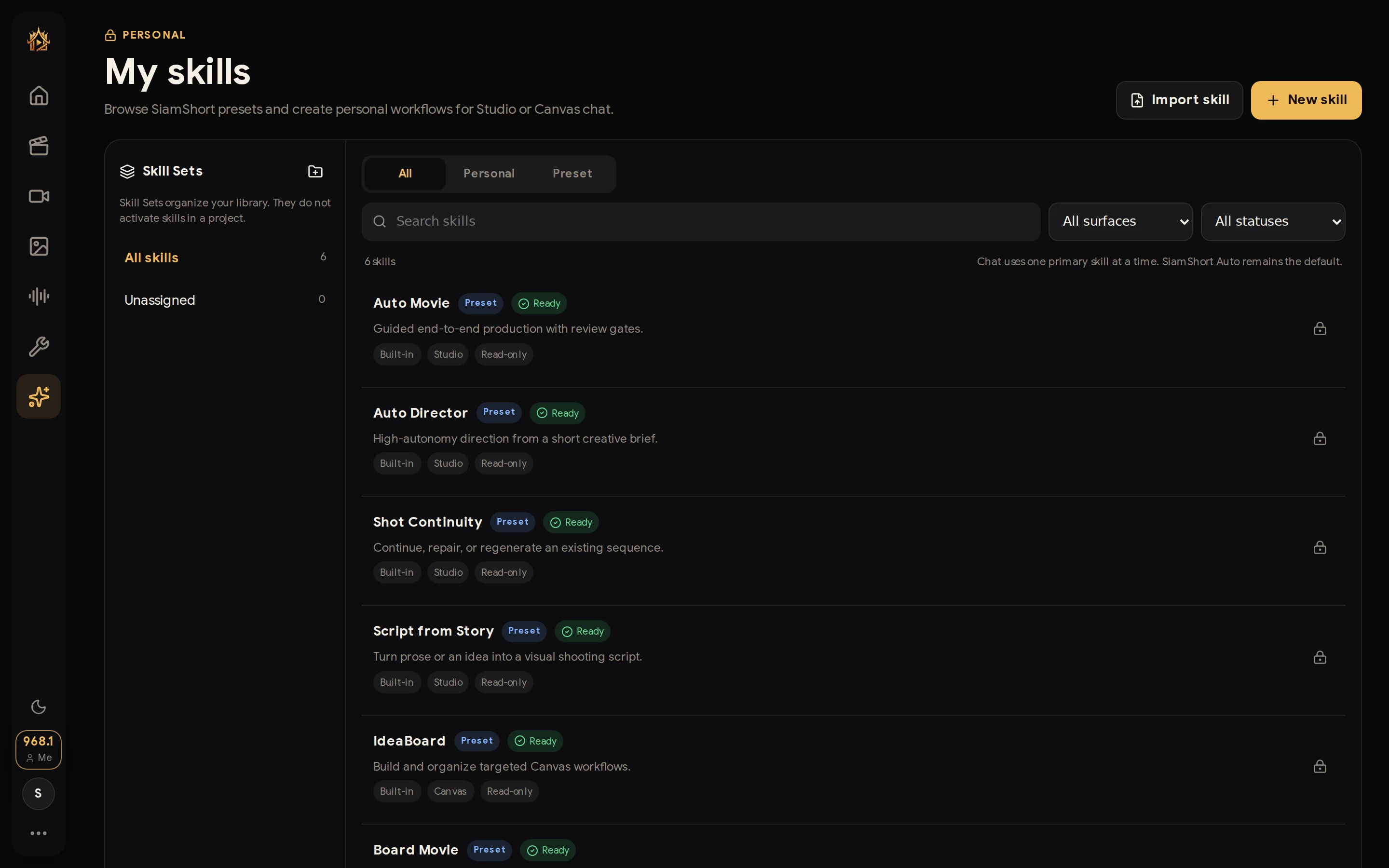Click lock icon on Shot Continuity
This screenshot has width=1389, height=868.
(1320, 548)
